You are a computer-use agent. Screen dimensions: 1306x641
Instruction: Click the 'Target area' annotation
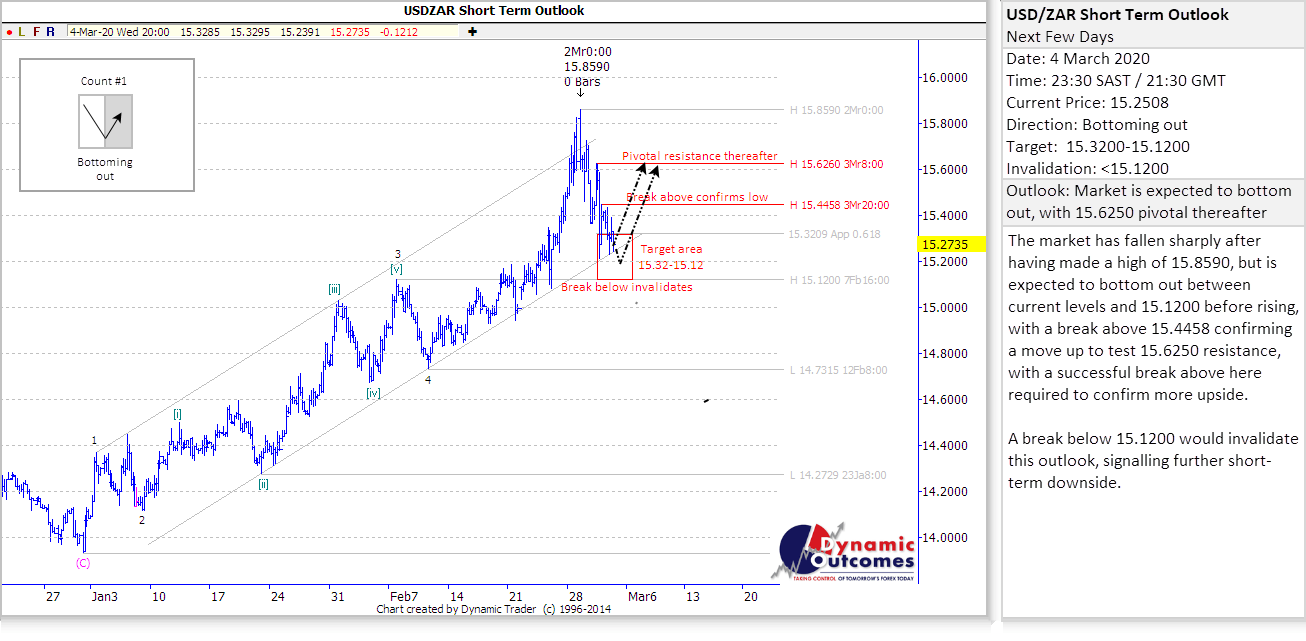(671, 249)
